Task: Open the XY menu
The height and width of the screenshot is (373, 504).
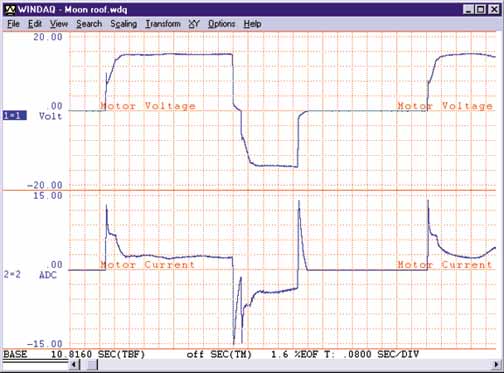Action: click(194, 24)
